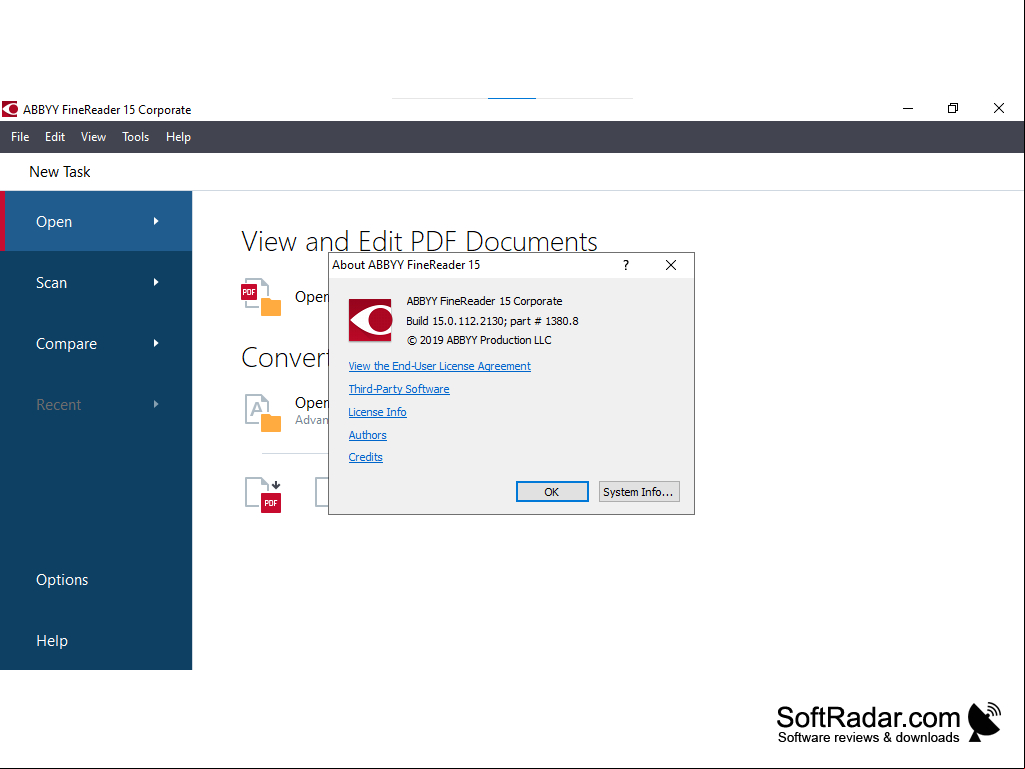The image size is (1025, 769).
Task: Expand the Open section in the sidebar
Action: (x=96, y=221)
